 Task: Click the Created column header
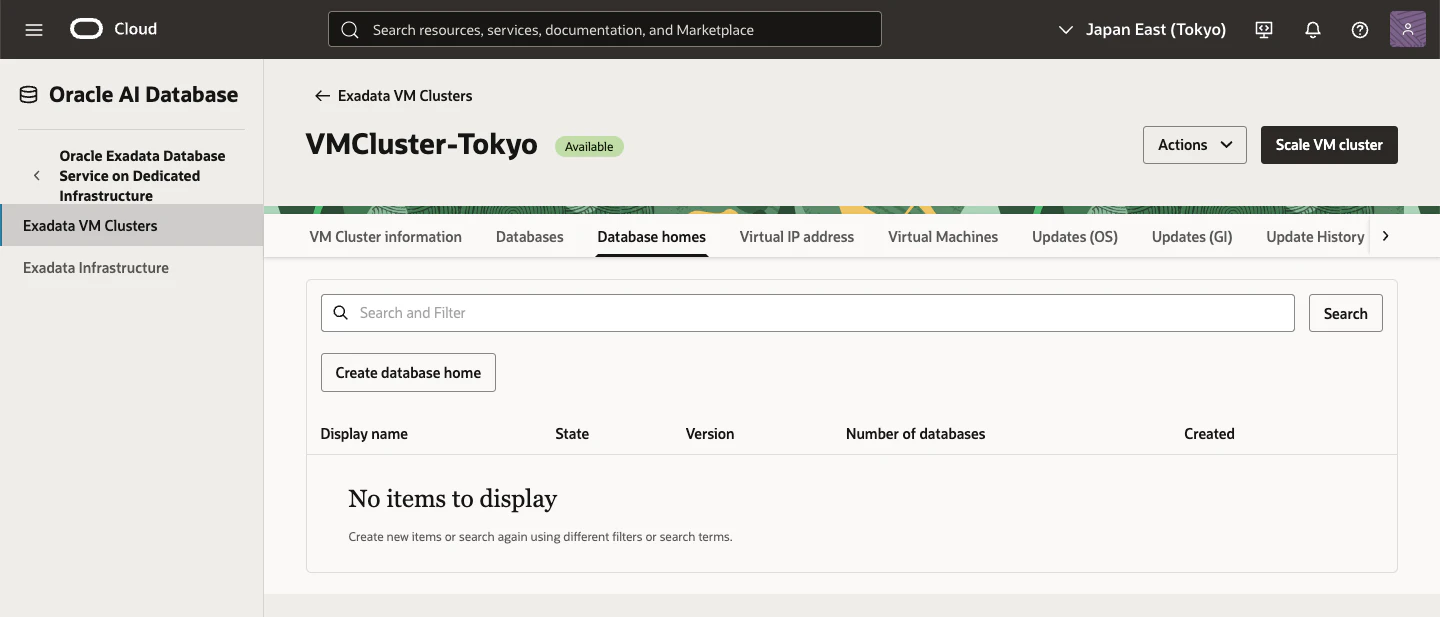[1209, 434]
